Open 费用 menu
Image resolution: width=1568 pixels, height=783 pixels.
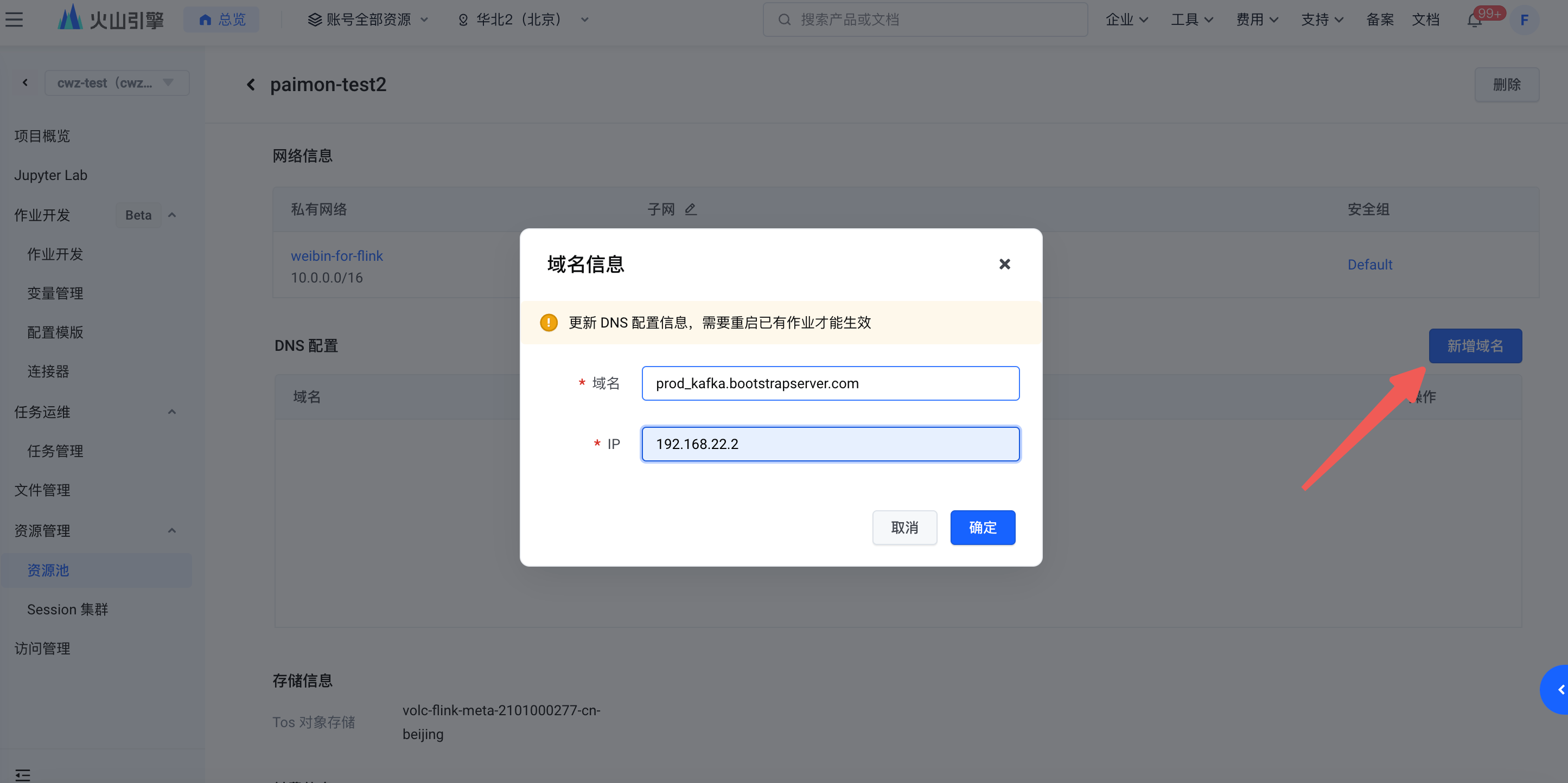1257,20
